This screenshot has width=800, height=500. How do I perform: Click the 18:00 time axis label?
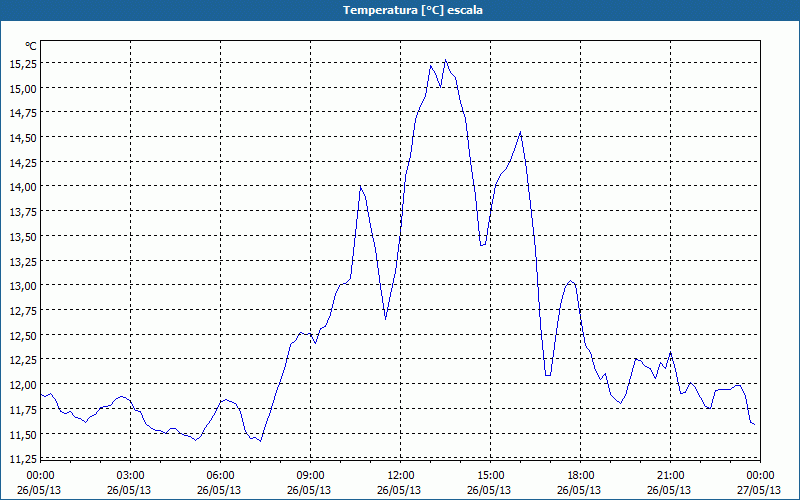581,476
